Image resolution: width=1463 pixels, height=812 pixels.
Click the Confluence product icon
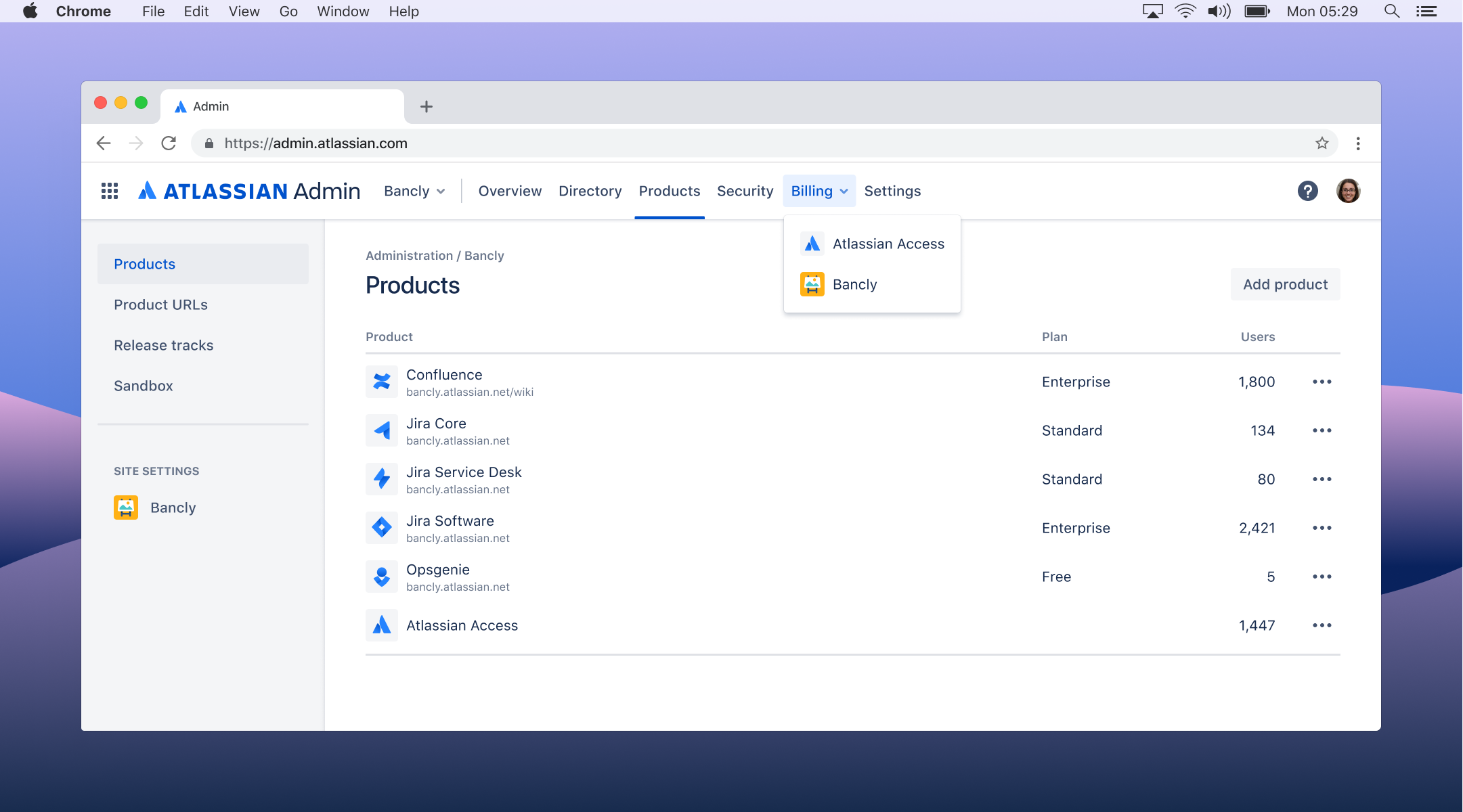point(382,382)
